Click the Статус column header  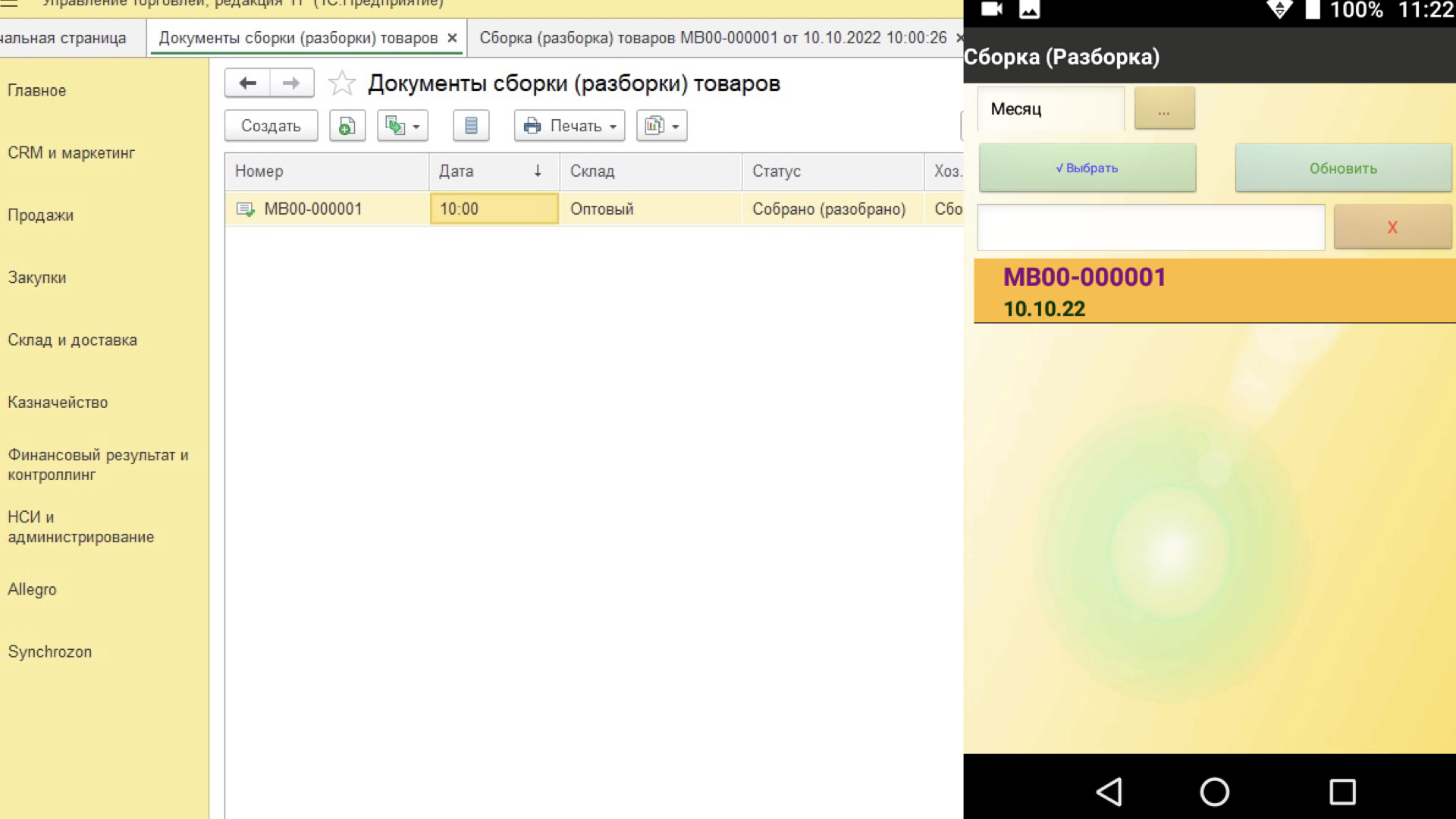(x=833, y=171)
